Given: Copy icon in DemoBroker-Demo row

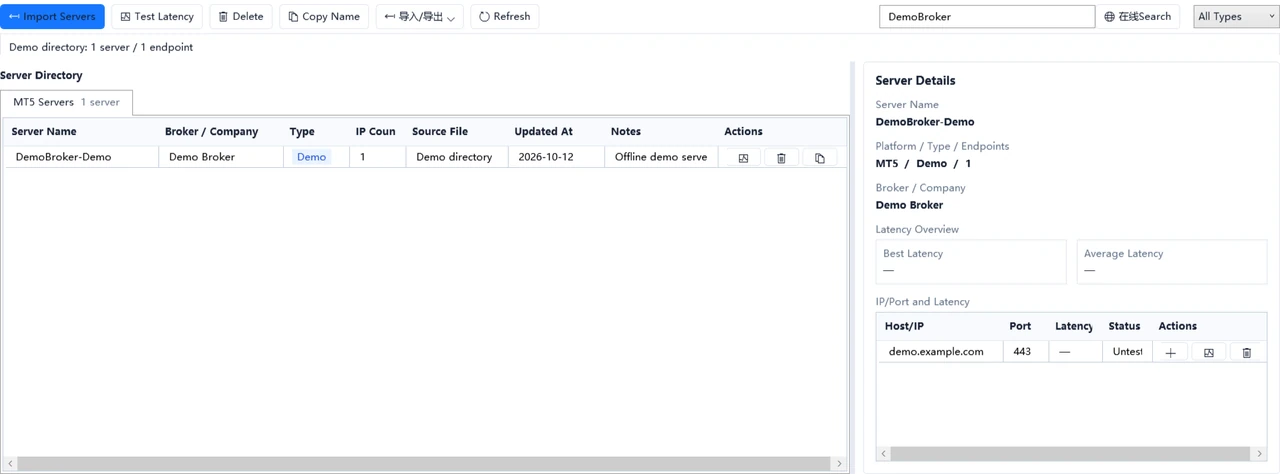Looking at the screenshot, I should [819, 158].
